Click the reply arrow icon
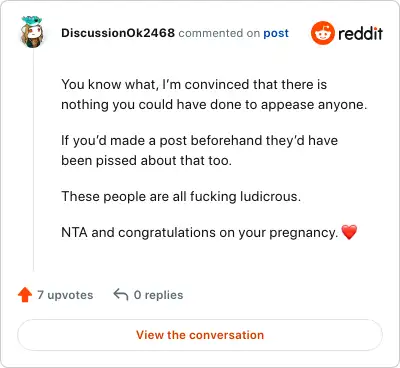 [121, 295]
